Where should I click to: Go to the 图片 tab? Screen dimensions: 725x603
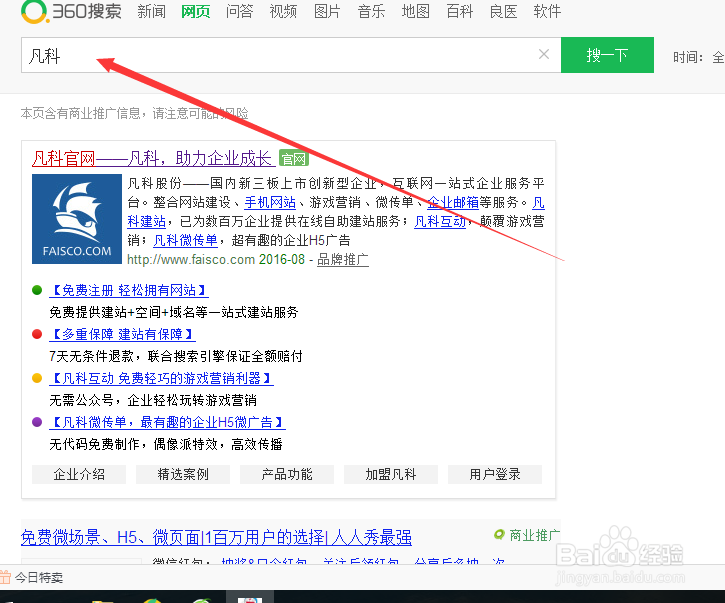[327, 11]
